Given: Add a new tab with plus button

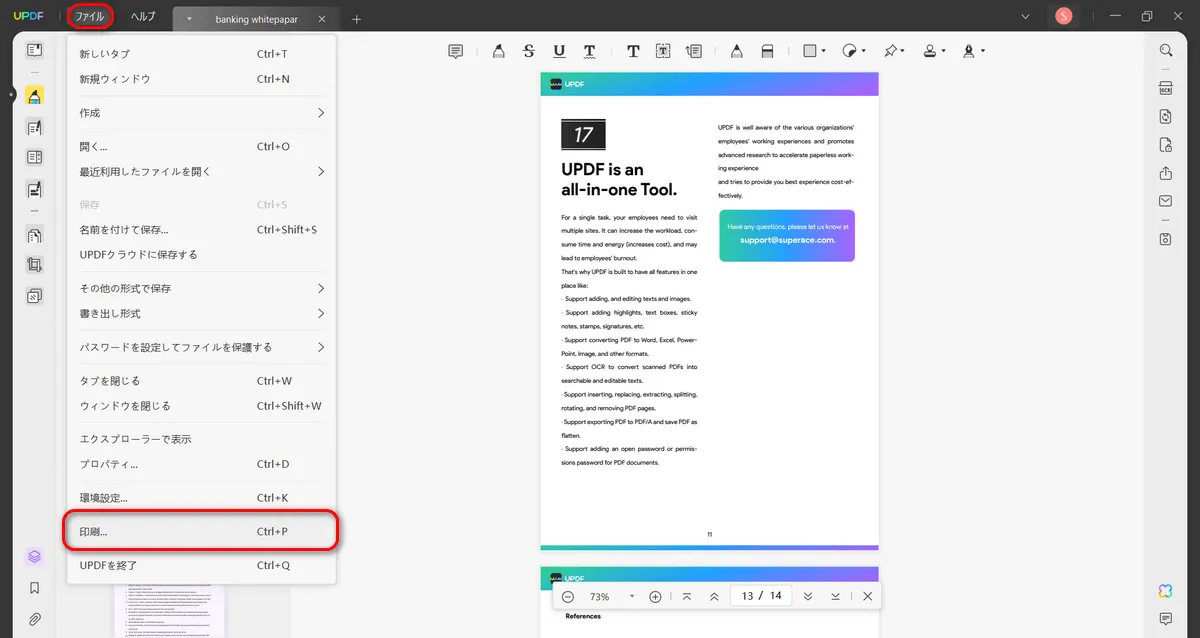Looking at the screenshot, I should (357, 19).
